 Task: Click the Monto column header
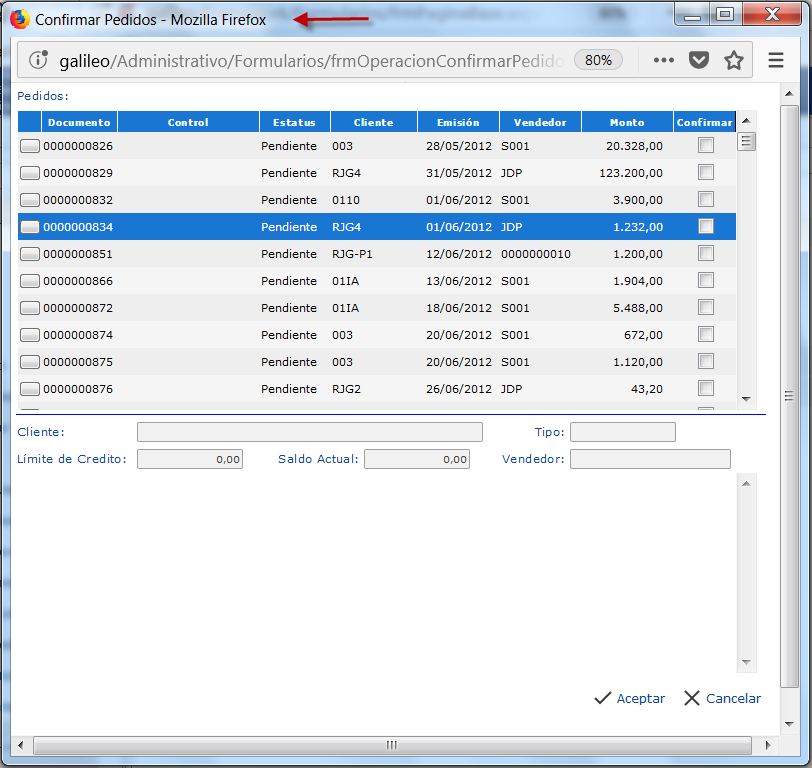627,122
